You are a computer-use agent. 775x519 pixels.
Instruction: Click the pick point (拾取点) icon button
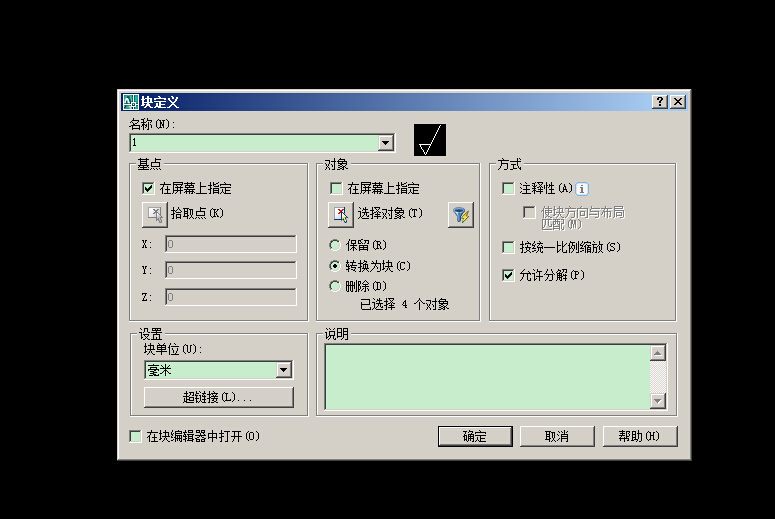[155, 215]
